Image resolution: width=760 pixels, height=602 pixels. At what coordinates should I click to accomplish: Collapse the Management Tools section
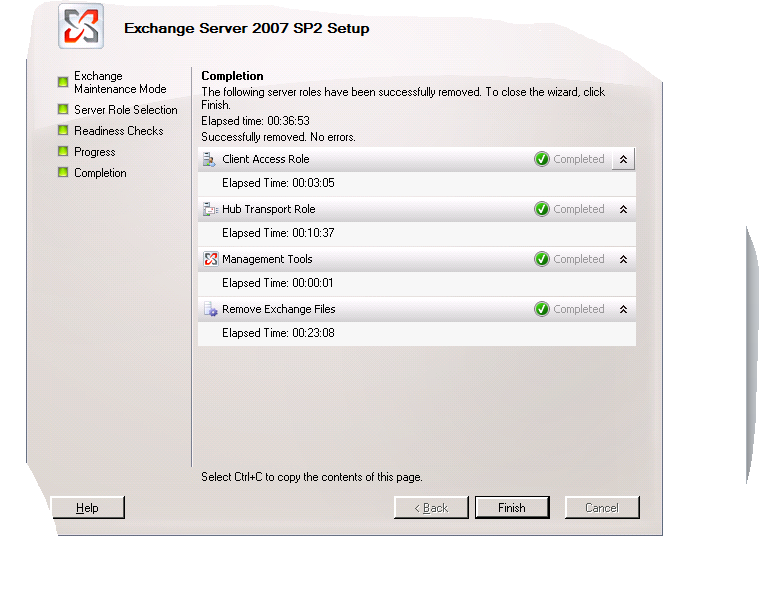point(623,259)
